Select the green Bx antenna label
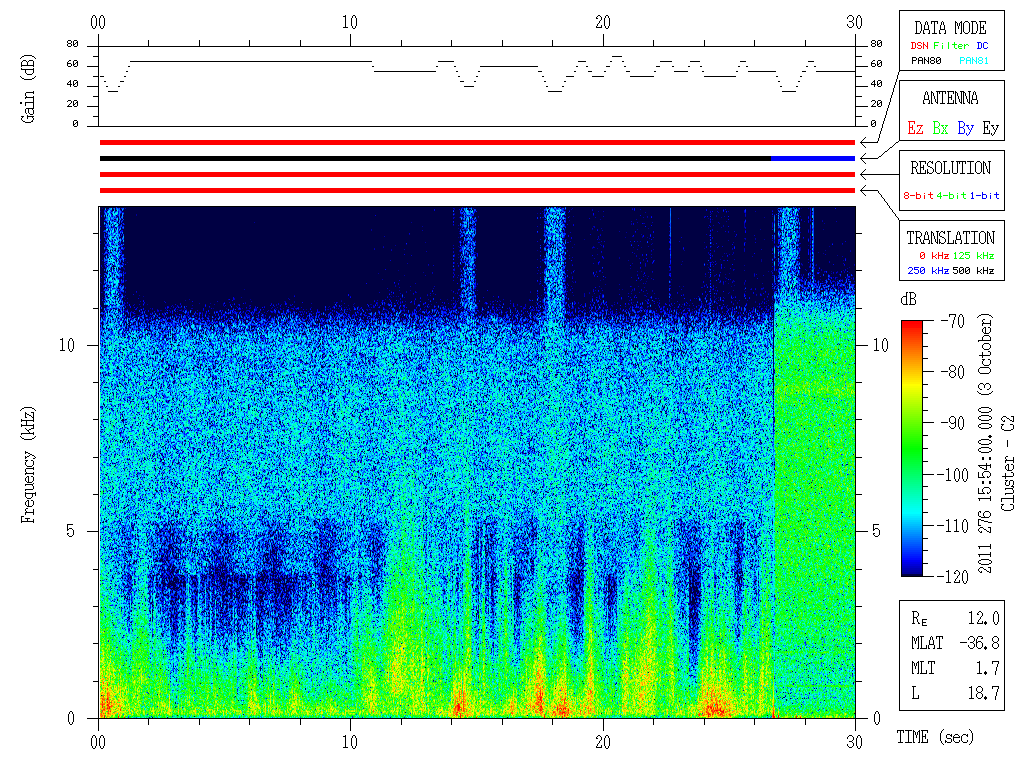 pyautogui.click(x=940, y=128)
